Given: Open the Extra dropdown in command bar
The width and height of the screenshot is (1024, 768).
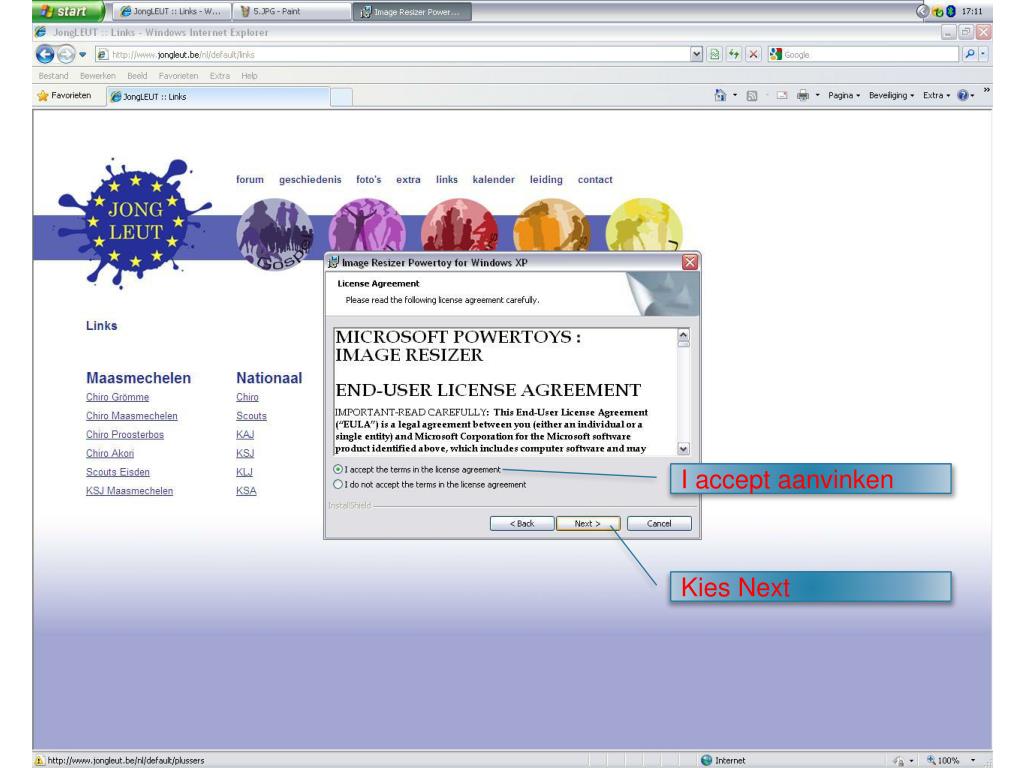Looking at the screenshot, I should (x=936, y=95).
